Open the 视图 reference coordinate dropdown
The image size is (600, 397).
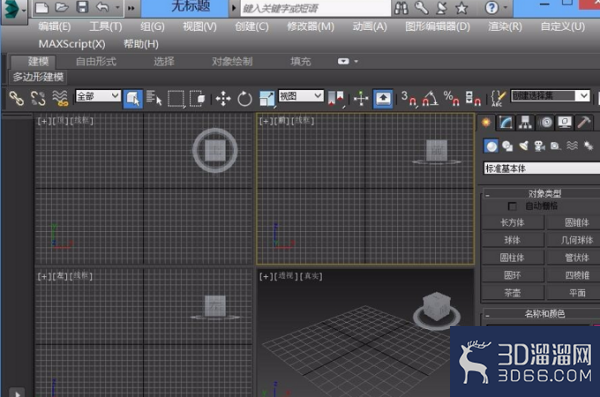[x=301, y=96]
